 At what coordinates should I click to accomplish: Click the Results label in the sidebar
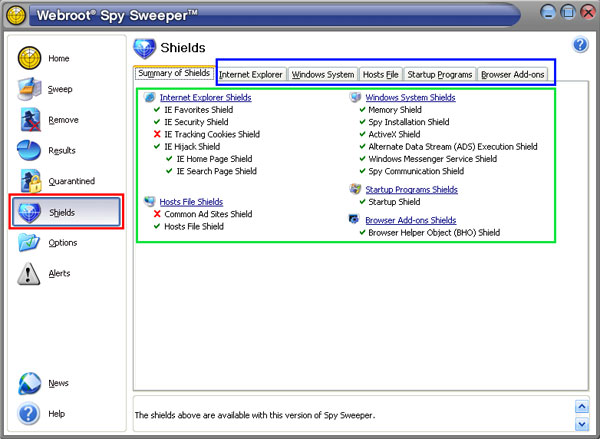[62, 150]
